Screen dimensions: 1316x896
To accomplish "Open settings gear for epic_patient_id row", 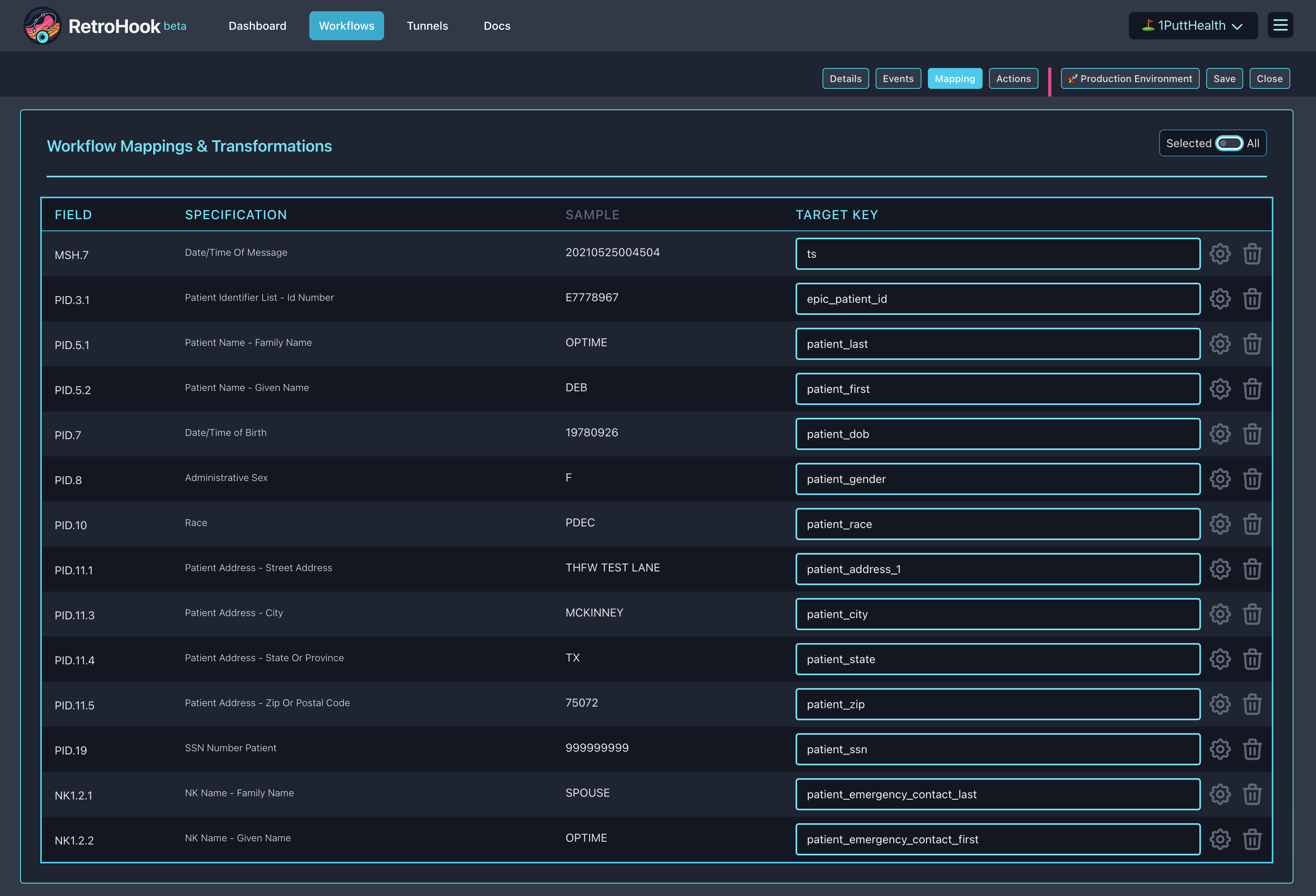I will point(1220,299).
